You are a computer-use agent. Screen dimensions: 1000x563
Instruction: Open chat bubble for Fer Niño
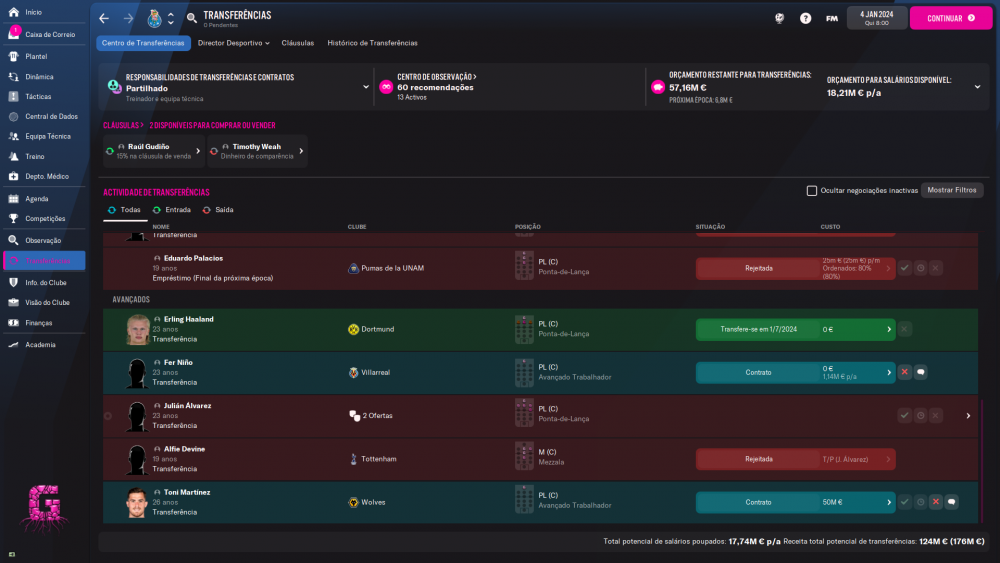920,372
